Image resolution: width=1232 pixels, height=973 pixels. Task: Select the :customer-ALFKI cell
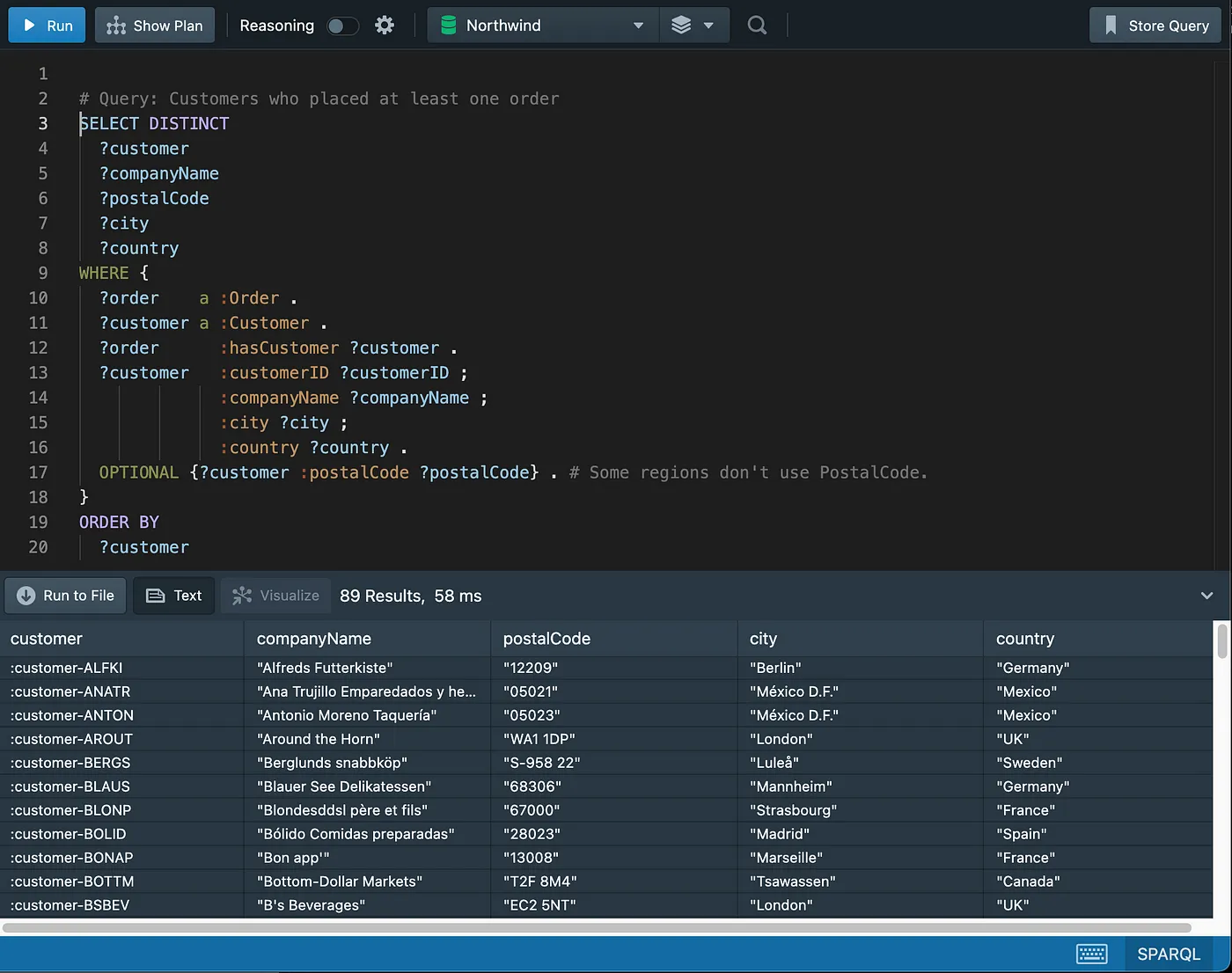[x=122, y=668]
